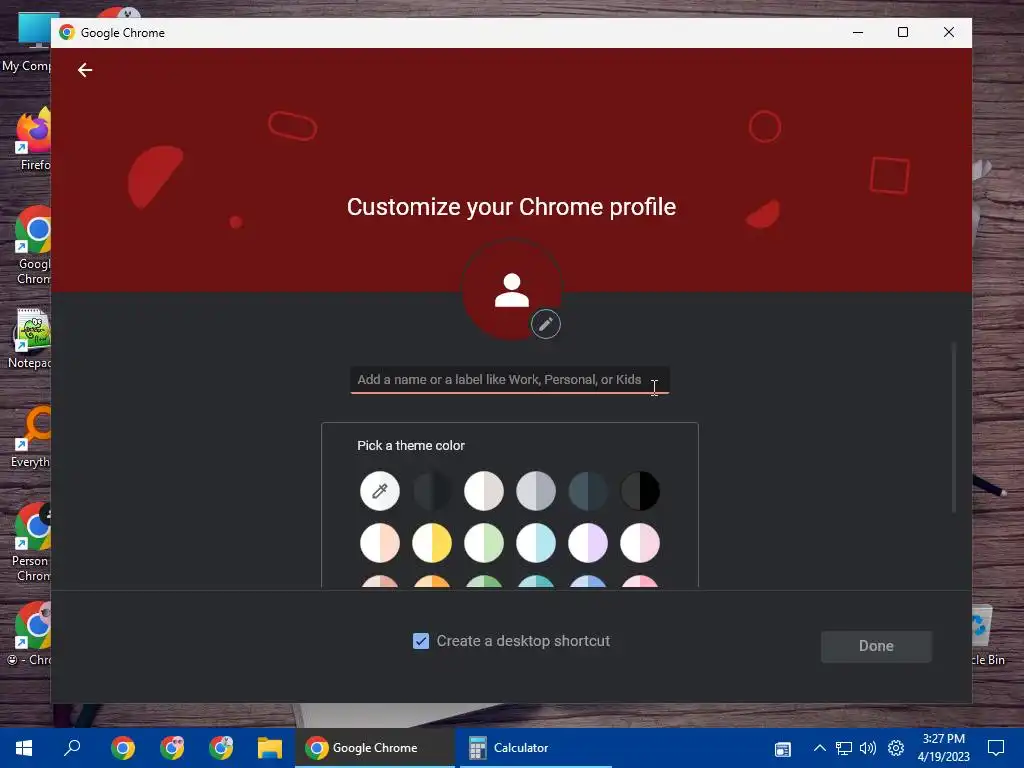This screenshot has width=1024, height=768.
Task: Select Person Chrome desktop shortcut
Action: (31, 543)
